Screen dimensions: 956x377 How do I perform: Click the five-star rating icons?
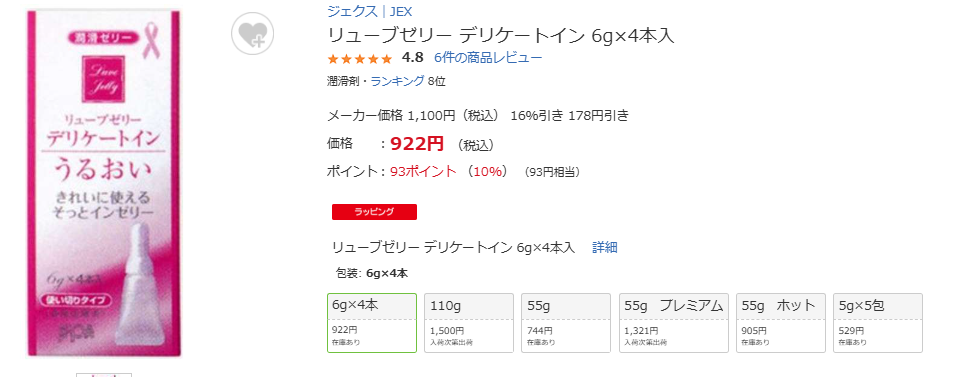[360, 59]
